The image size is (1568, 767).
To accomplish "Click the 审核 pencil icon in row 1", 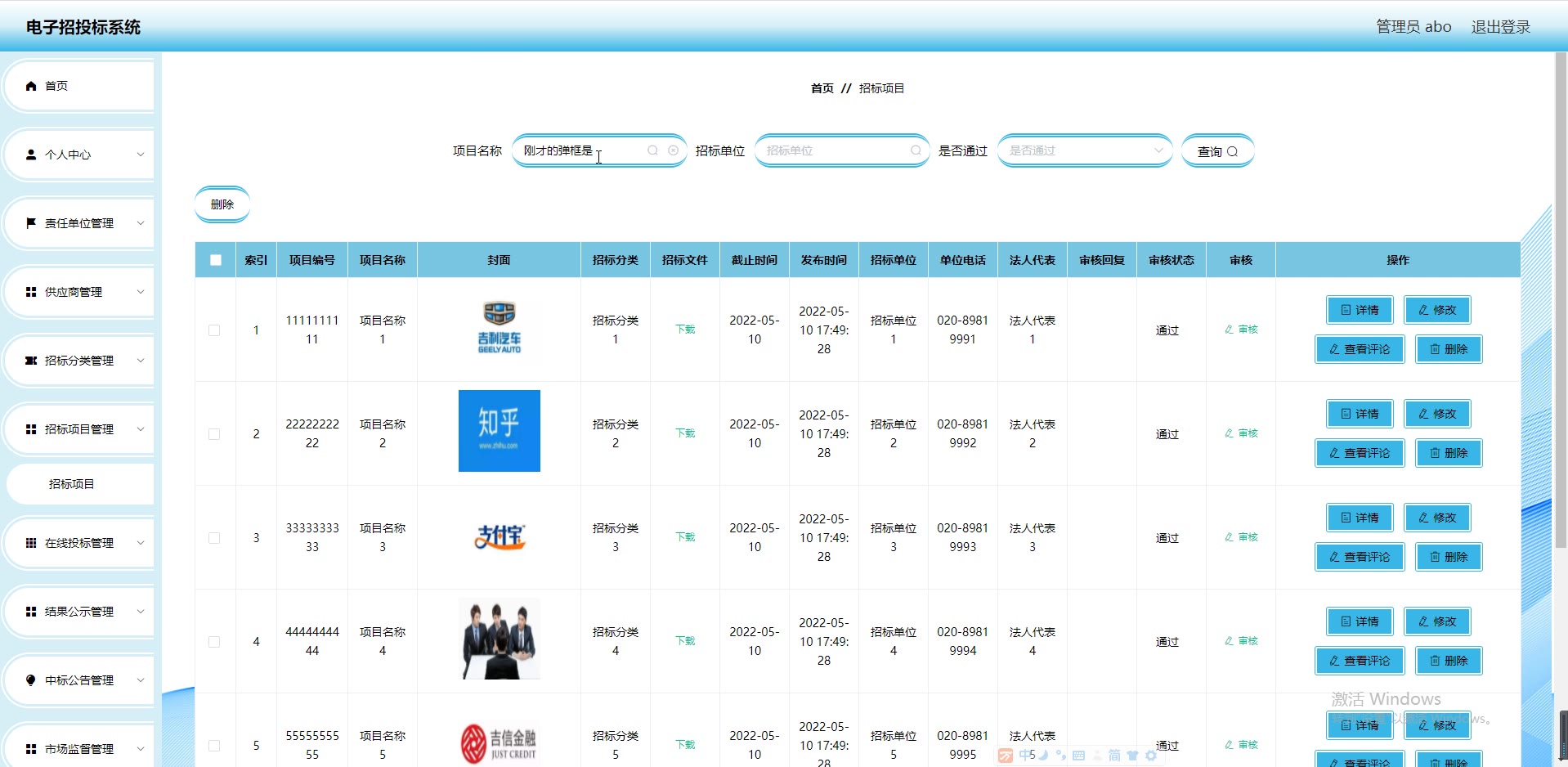I will pos(1229,330).
